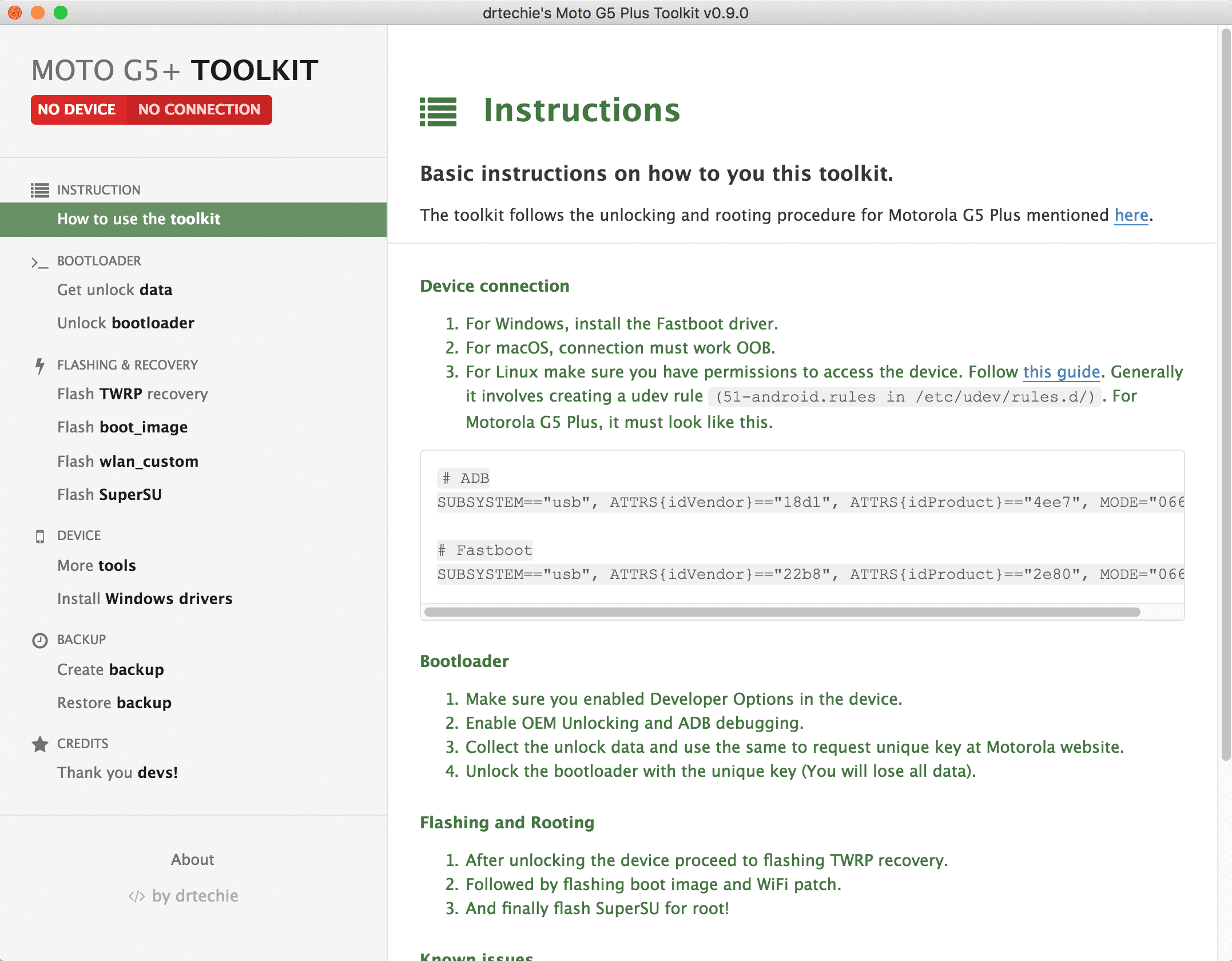The width and height of the screenshot is (1232, 961).
Task: Open Create backup page
Action: tap(110, 669)
